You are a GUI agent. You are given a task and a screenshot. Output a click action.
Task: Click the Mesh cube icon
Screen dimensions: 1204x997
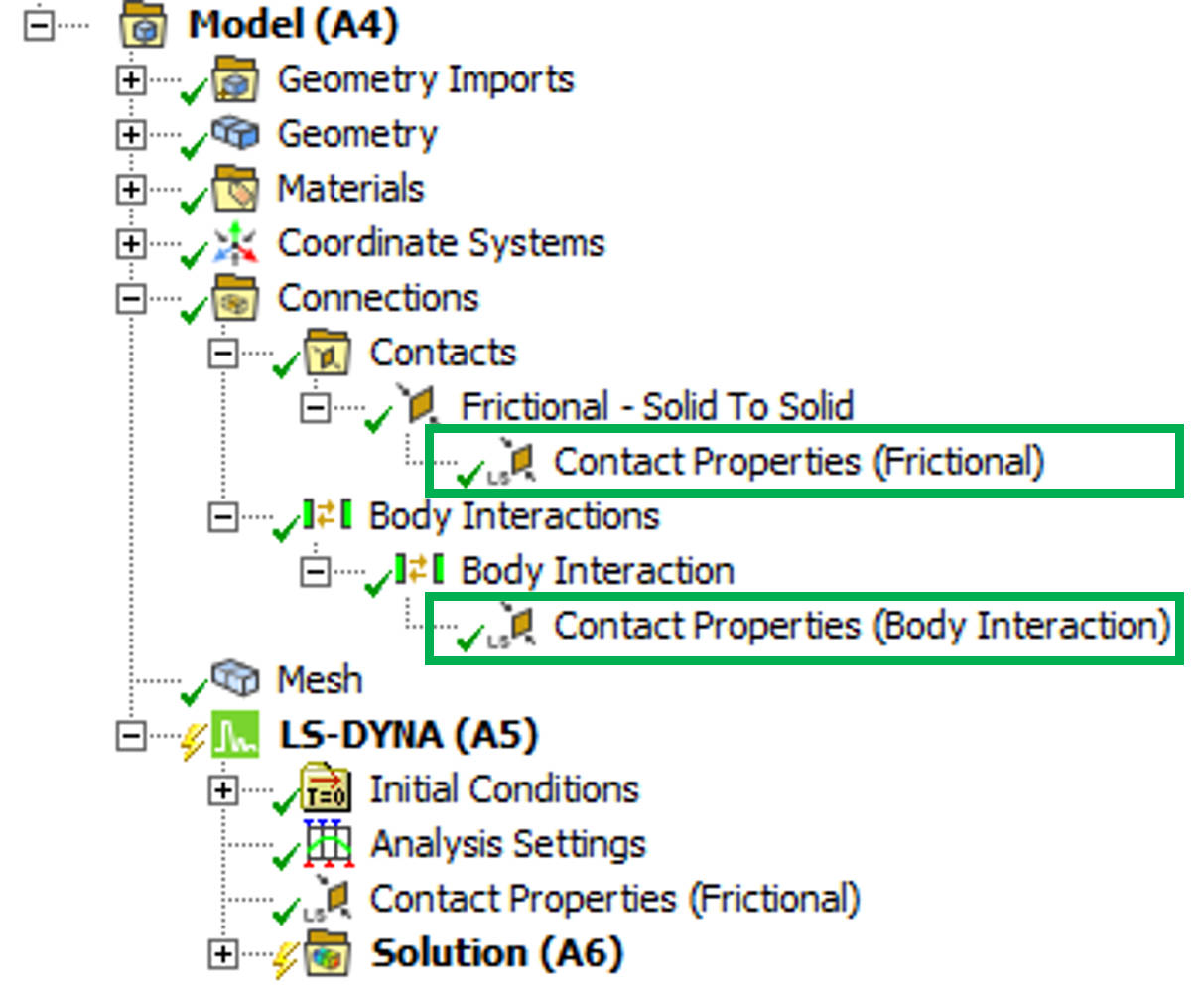click(235, 679)
